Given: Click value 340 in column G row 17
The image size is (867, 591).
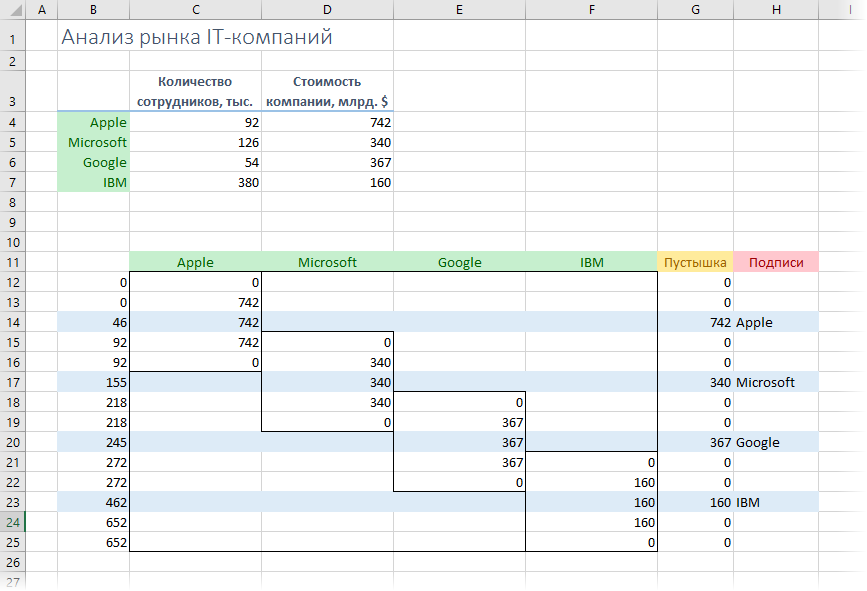Looking at the screenshot, I should click(696, 382).
